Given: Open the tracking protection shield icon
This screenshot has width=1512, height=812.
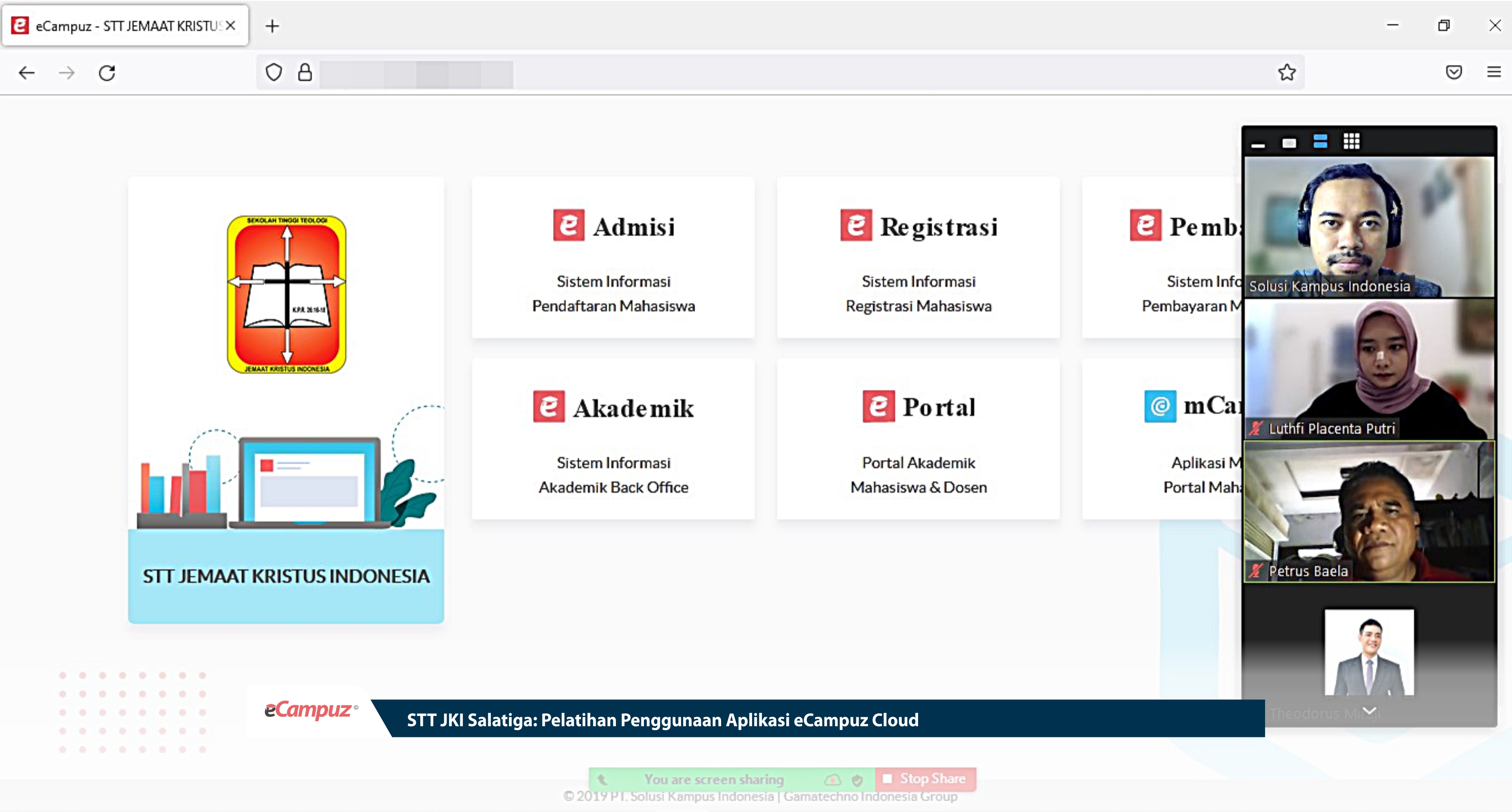Looking at the screenshot, I should 274,72.
